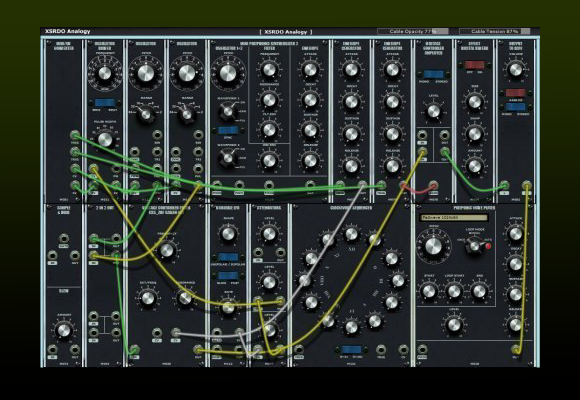Click the Slew Amount knob
580x400 pixels.
click(63, 330)
